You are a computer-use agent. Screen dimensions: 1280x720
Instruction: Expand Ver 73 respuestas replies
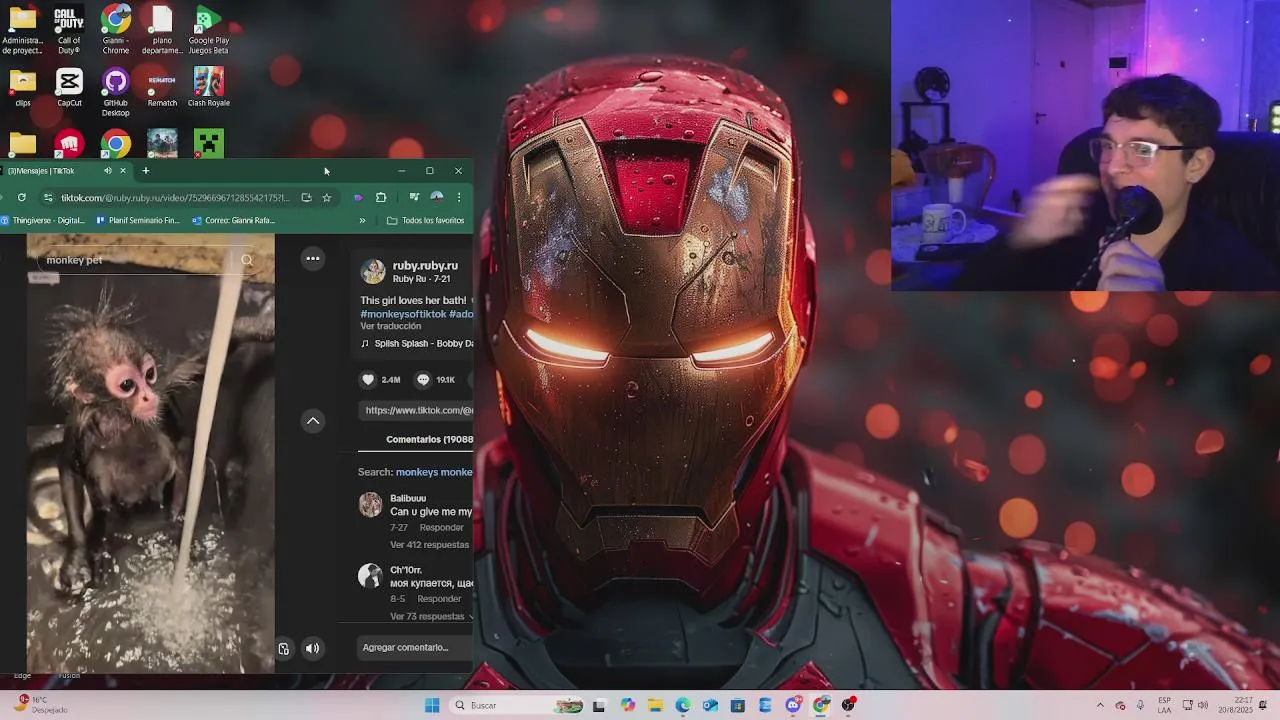[428, 616]
